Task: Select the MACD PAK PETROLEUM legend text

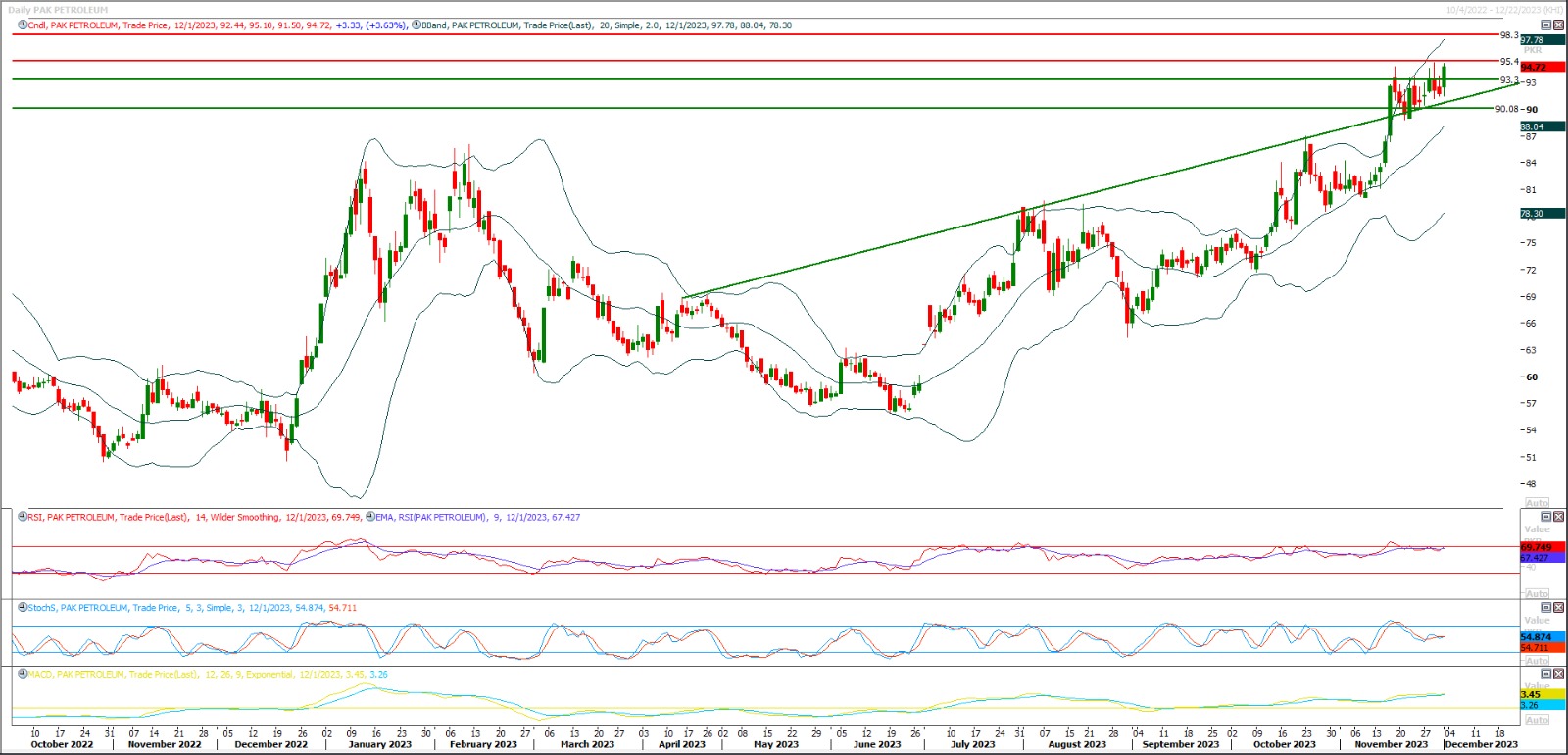Action: click(208, 675)
